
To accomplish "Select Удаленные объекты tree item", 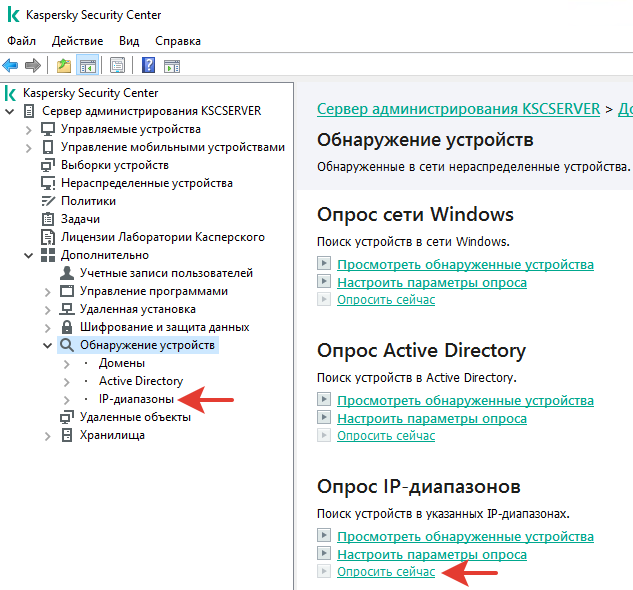I will (135, 417).
